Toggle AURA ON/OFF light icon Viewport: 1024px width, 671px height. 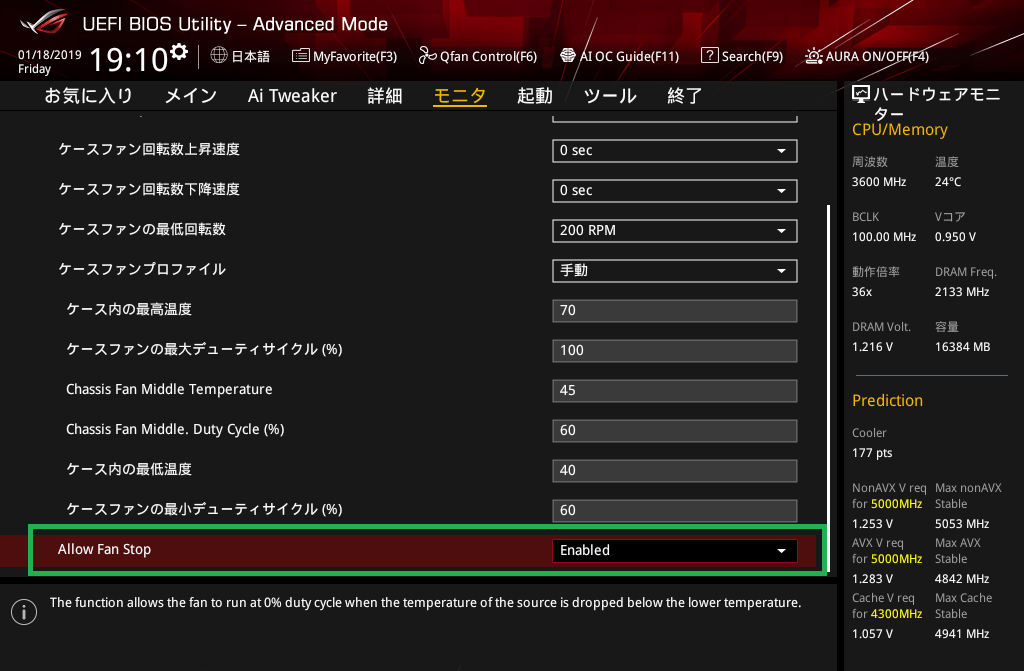813,56
